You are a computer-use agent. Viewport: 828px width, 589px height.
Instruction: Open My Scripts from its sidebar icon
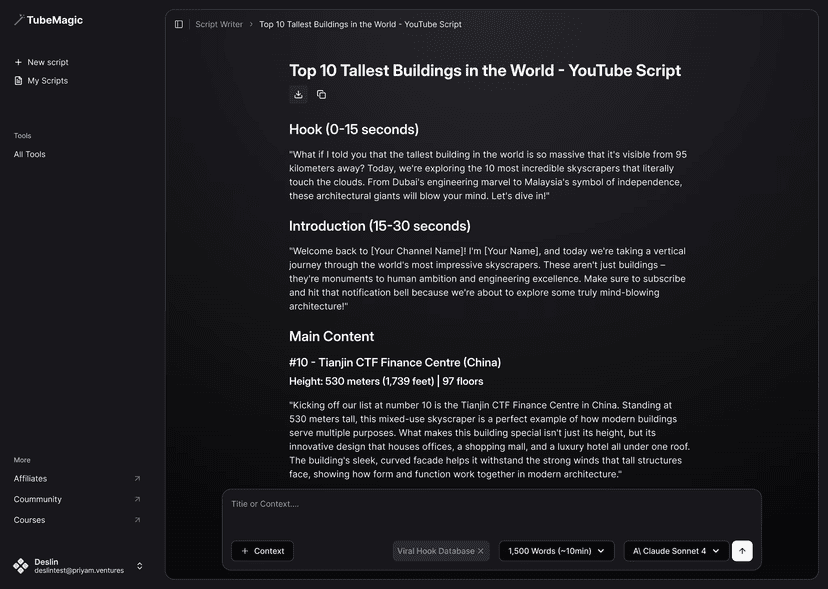(17, 80)
